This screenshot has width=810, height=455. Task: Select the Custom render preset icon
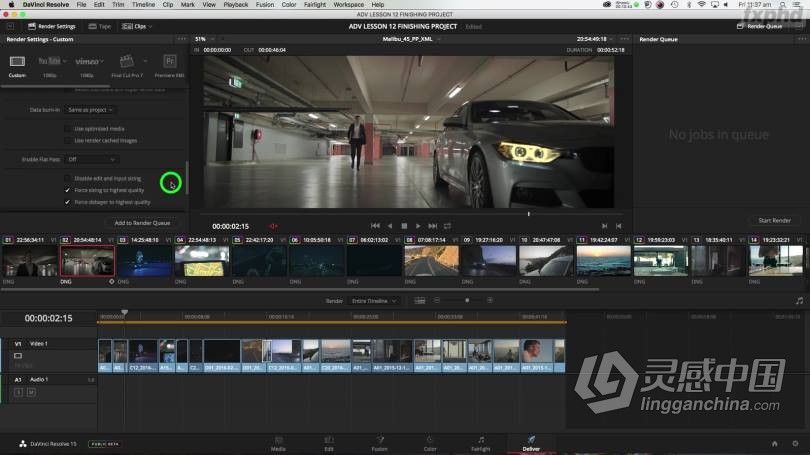pos(17,62)
